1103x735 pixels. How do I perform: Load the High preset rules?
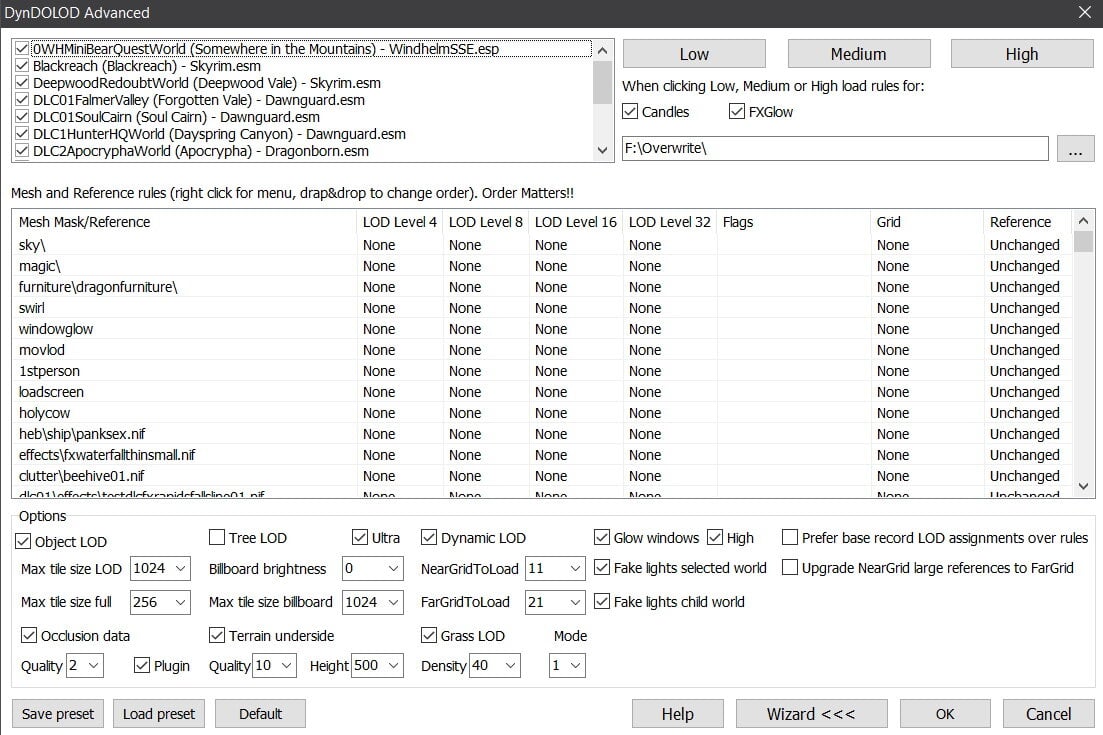click(1022, 54)
